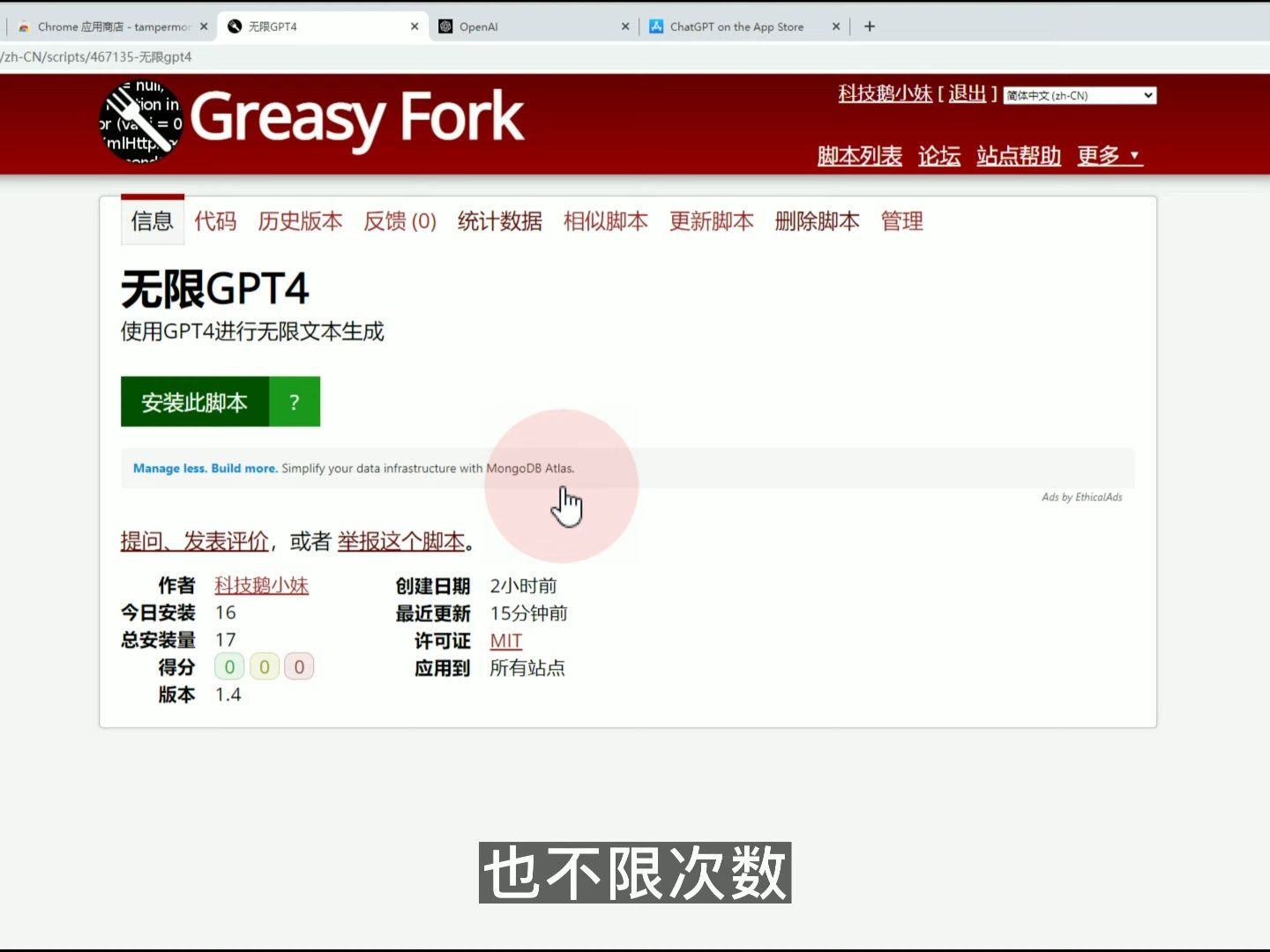The width and height of the screenshot is (1270, 952).
Task: Click the 15分钟前 last updated value
Action: click(x=528, y=614)
